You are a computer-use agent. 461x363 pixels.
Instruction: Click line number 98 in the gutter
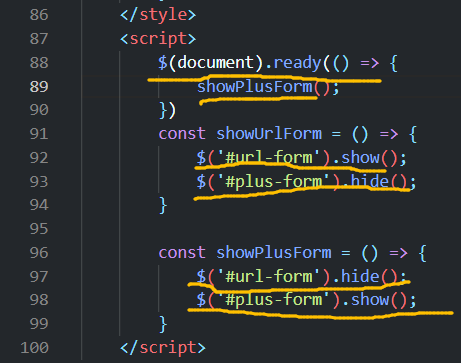pyautogui.click(x=39, y=300)
